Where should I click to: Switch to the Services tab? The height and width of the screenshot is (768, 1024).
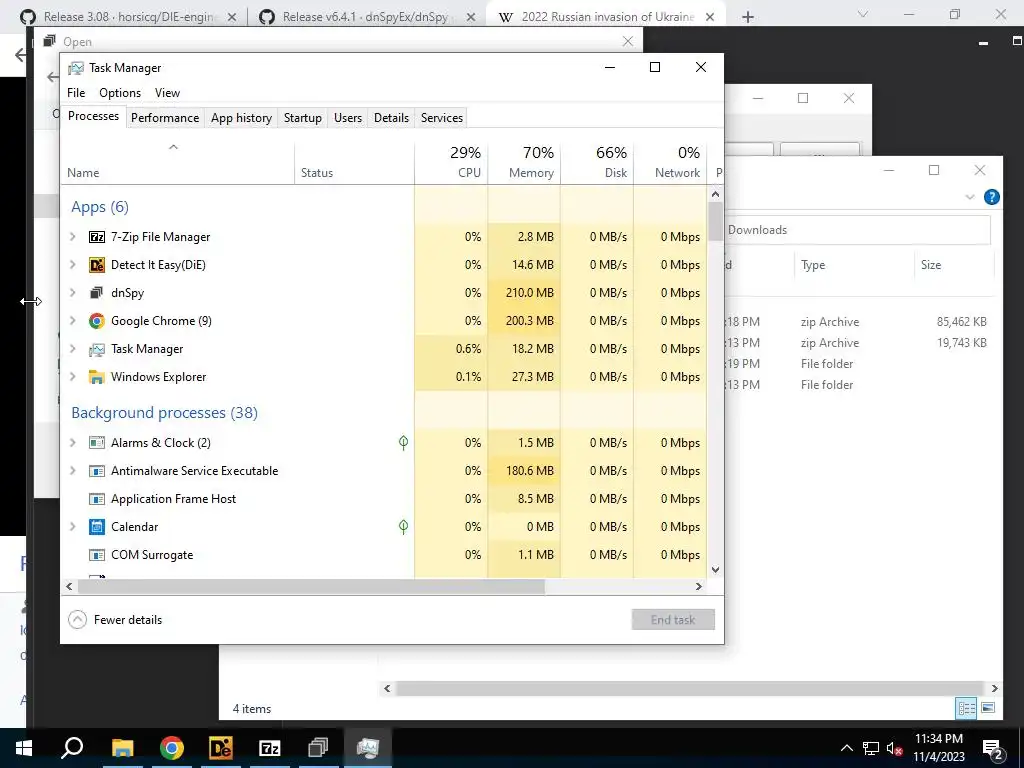tap(441, 118)
